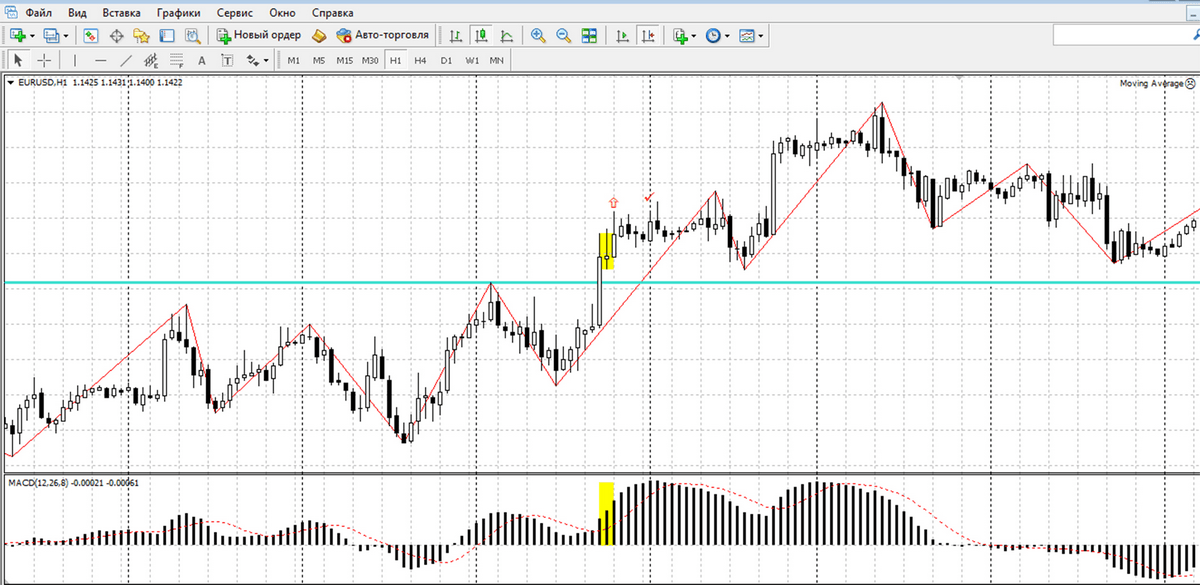This screenshot has height=585, width=1200.
Task: Switch chart to candlesticks type
Action: point(481,35)
